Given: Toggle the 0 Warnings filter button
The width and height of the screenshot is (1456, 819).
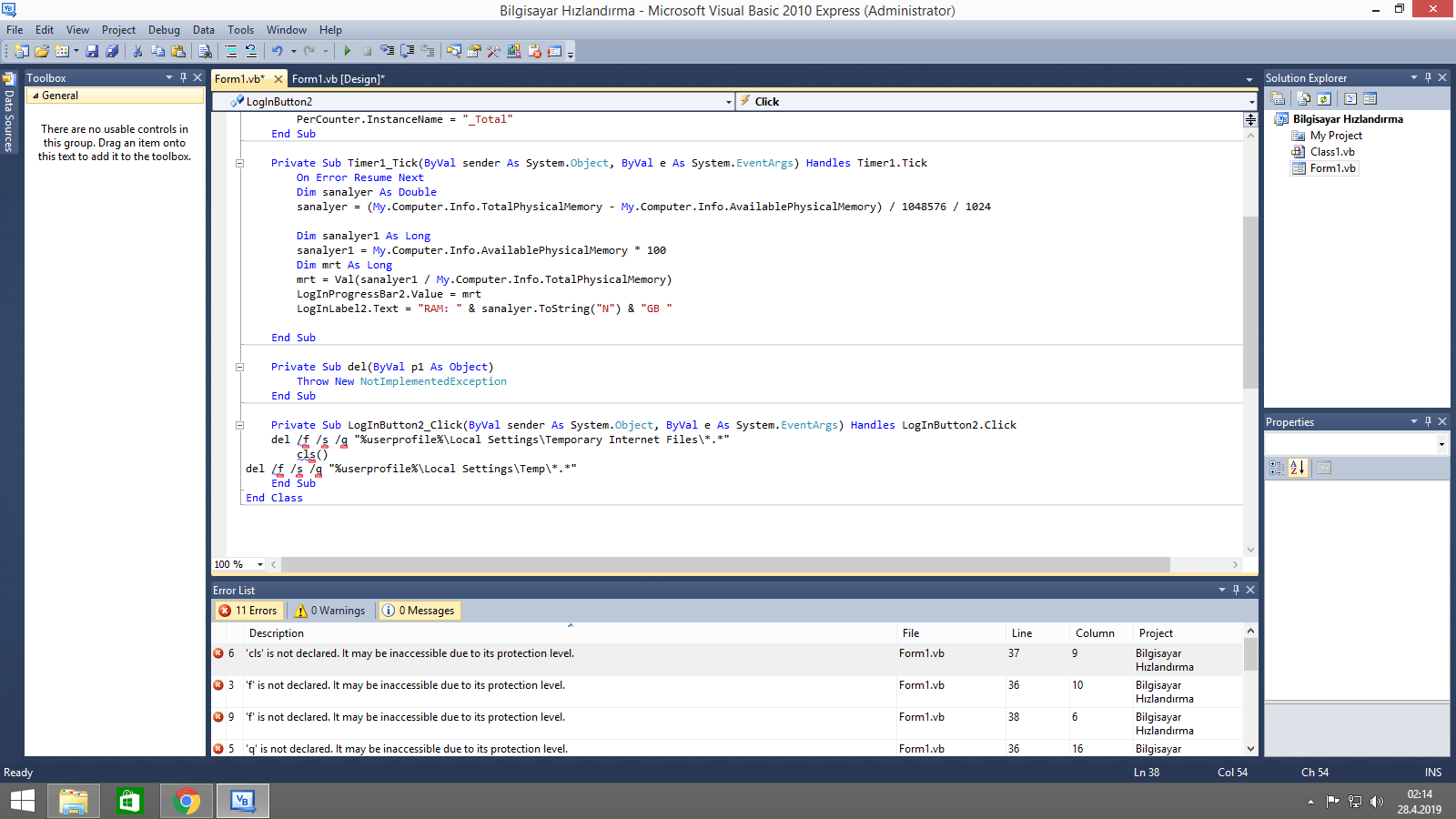Looking at the screenshot, I should (x=329, y=611).
